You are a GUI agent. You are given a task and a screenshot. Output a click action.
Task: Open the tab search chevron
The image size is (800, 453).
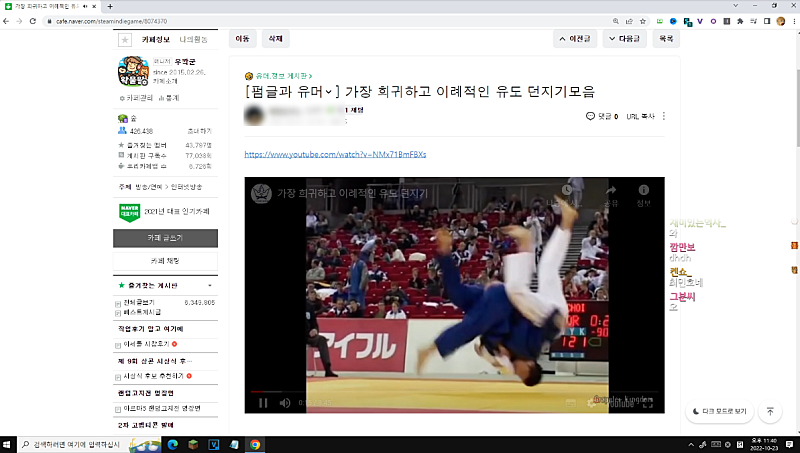point(736,6)
